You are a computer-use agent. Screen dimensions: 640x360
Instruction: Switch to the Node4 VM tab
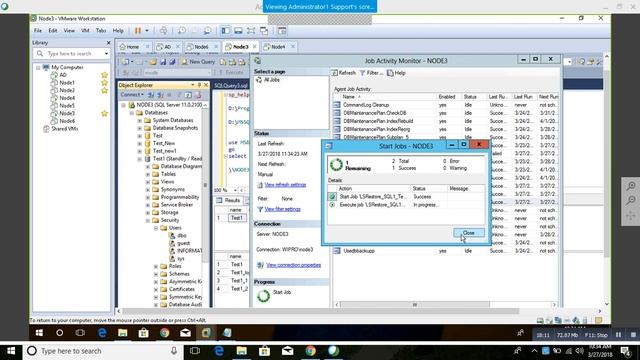coord(278,47)
